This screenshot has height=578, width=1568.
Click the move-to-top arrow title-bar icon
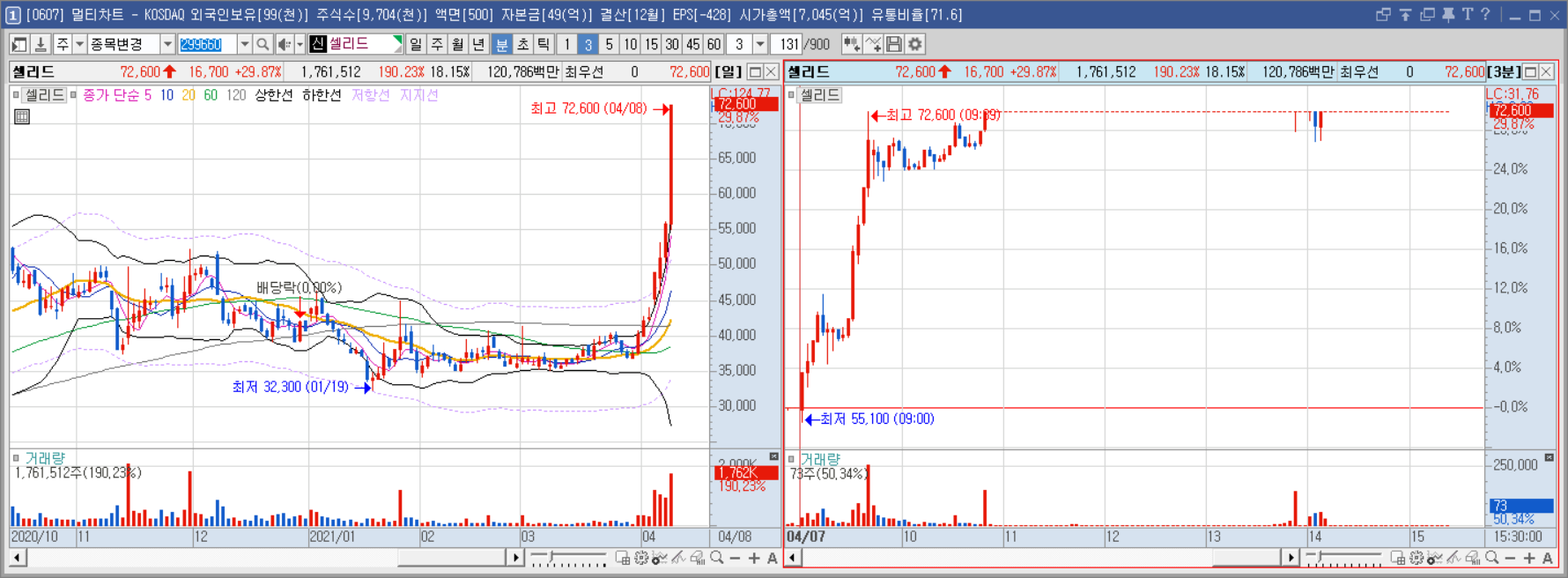[1405, 14]
